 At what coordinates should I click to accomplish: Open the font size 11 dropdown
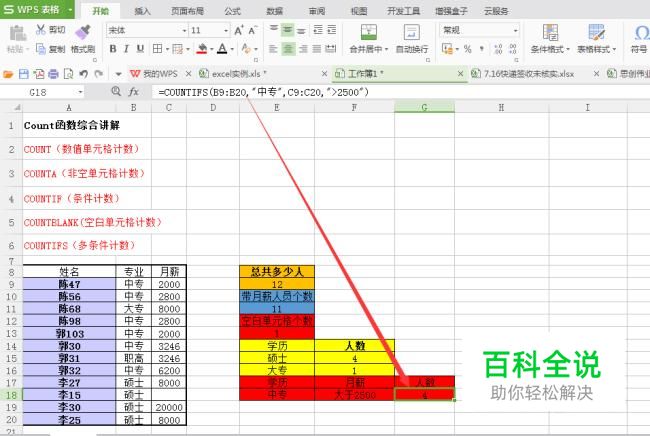pyautogui.click(x=226, y=31)
